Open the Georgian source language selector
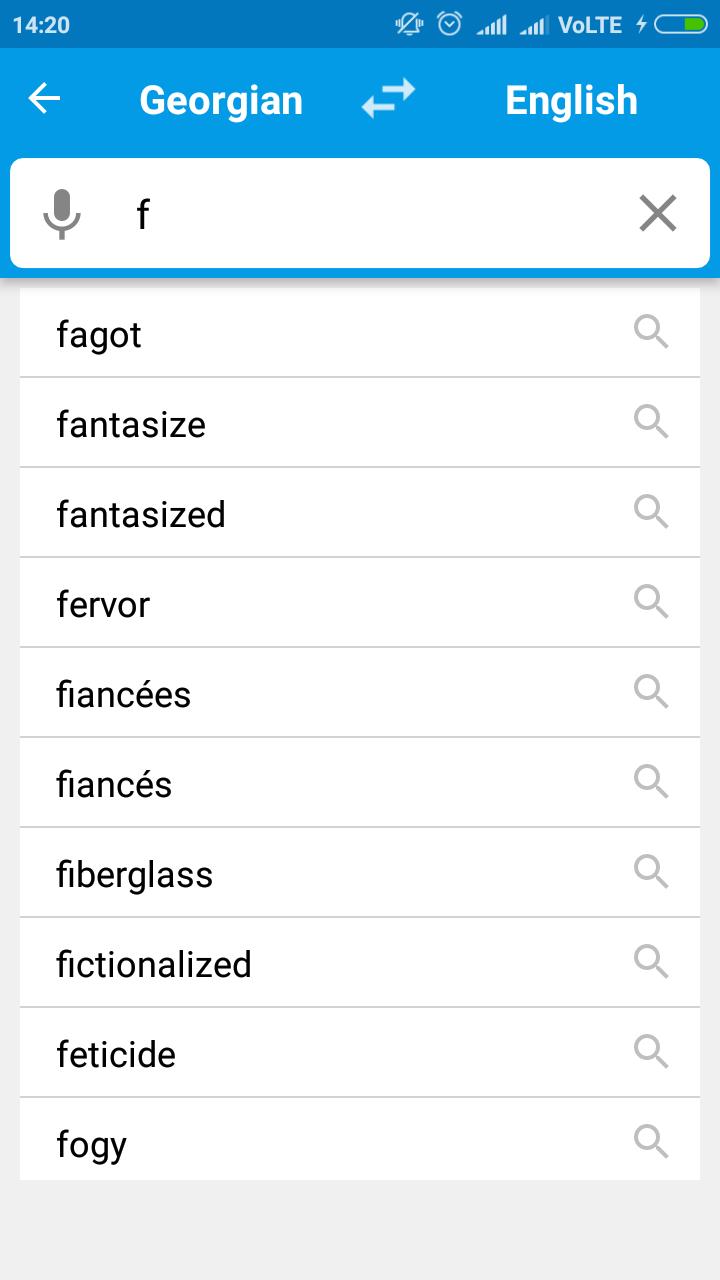The width and height of the screenshot is (720, 1280). [221, 100]
